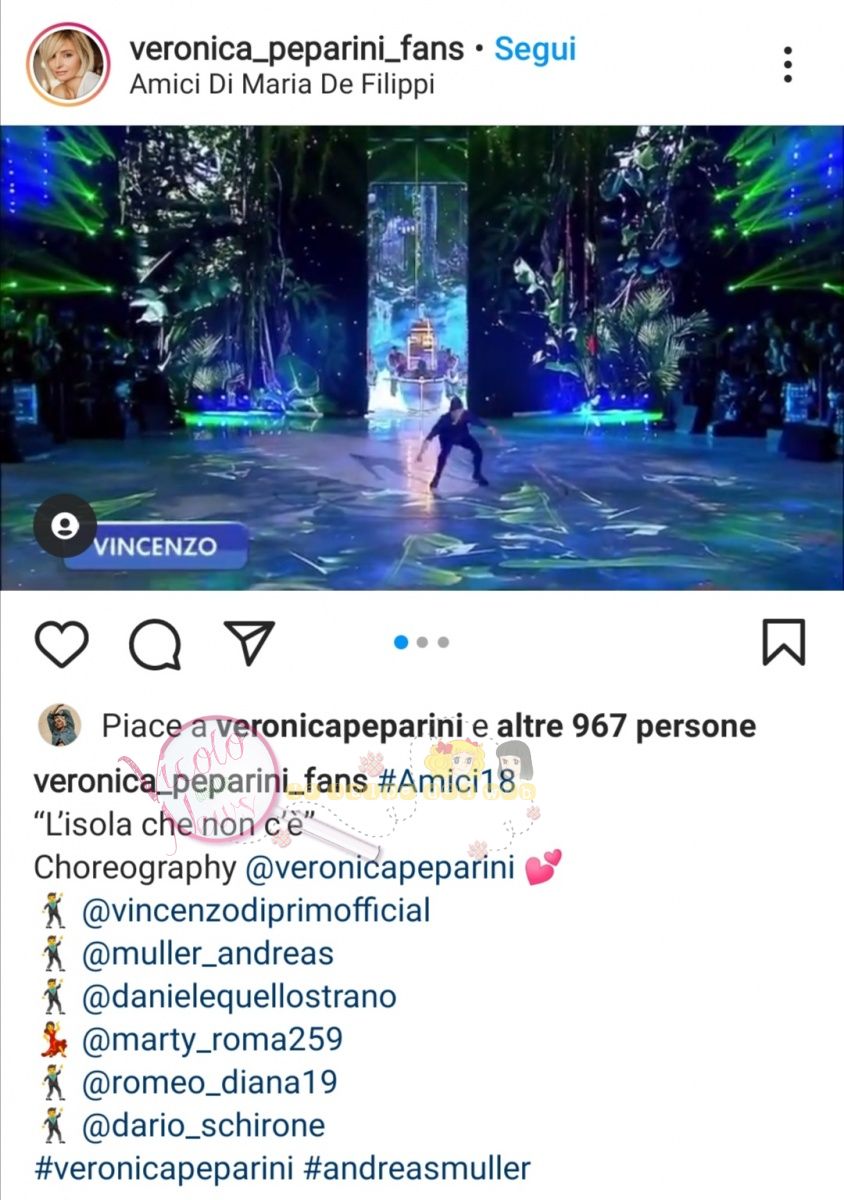Open veronica_peparini_fans profile picture
The image size is (844, 1200).
tap(68, 64)
